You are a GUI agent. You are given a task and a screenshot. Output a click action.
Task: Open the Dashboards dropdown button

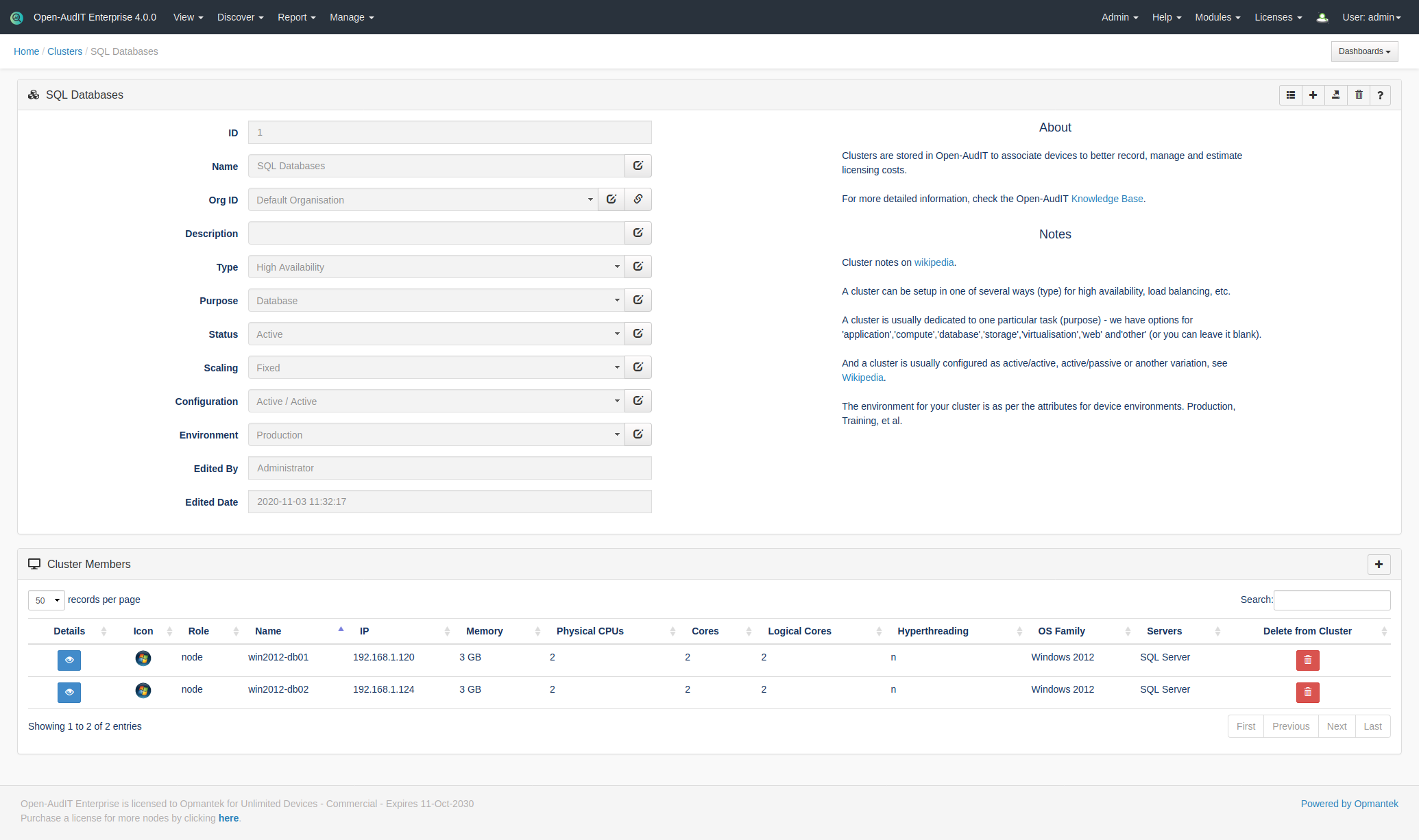pyautogui.click(x=1364, y=51)
